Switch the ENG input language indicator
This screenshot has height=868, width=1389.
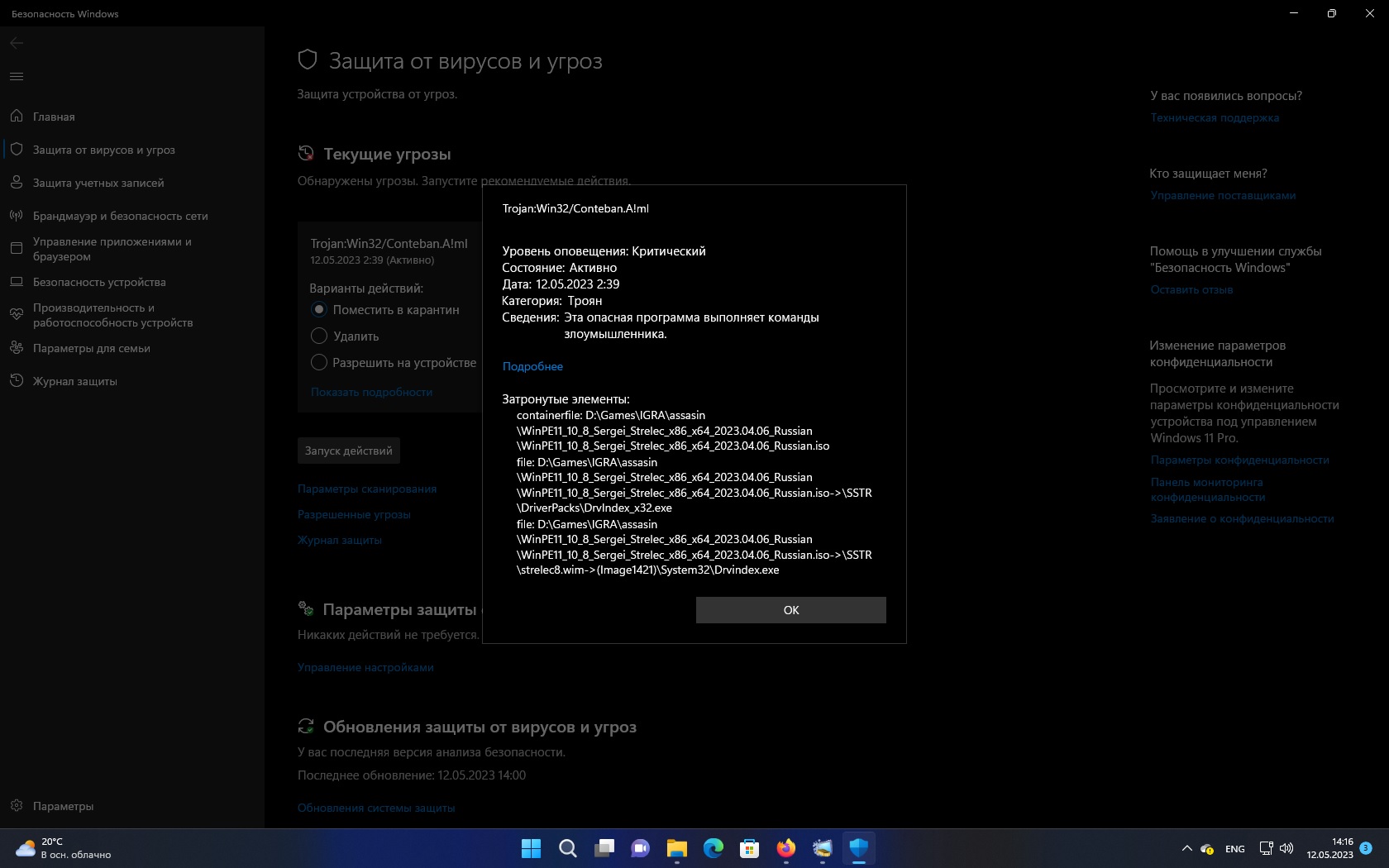coord(1234,849)
